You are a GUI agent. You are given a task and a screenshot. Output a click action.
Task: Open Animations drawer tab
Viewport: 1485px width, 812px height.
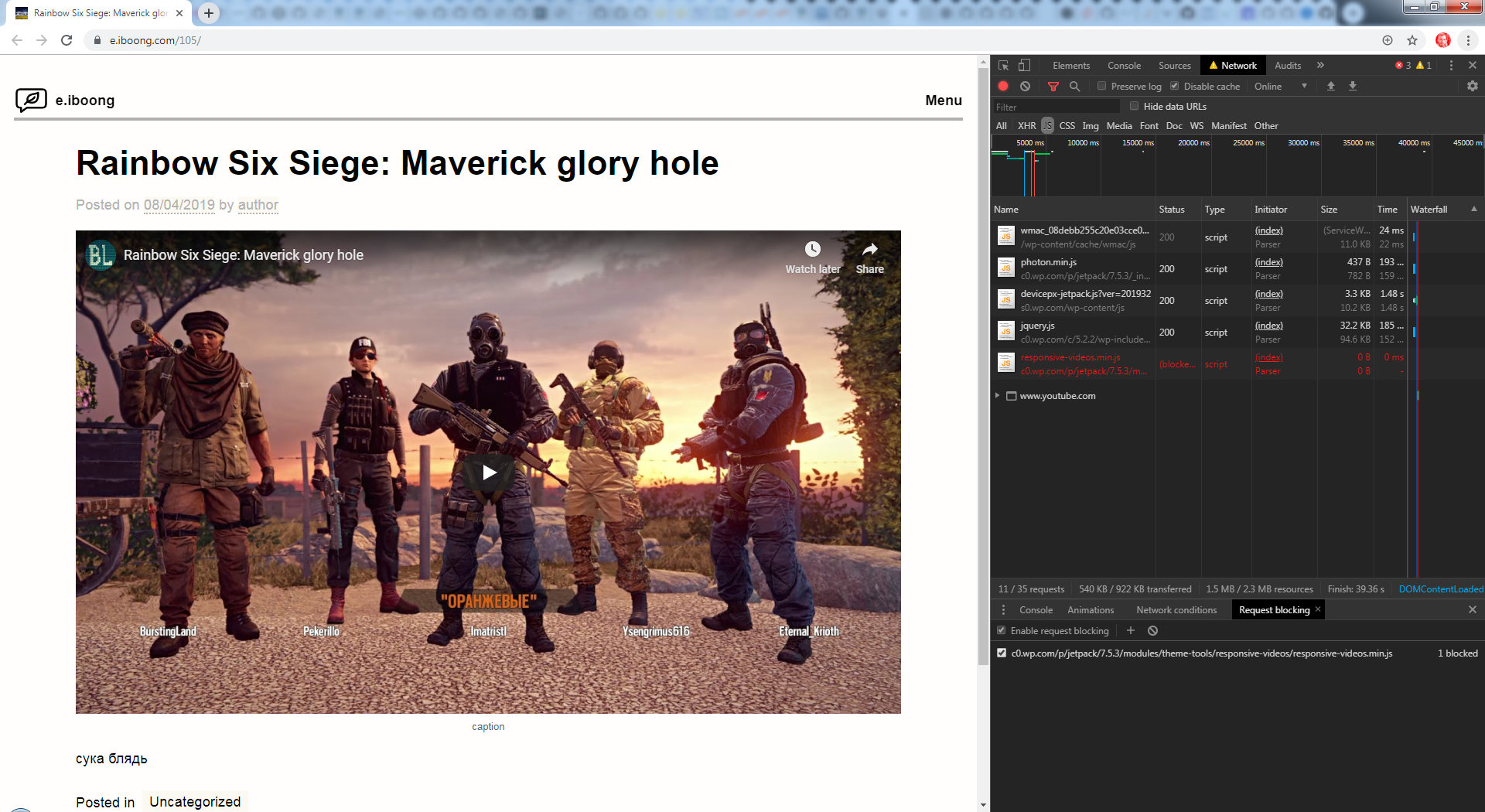click(1091, 610)
